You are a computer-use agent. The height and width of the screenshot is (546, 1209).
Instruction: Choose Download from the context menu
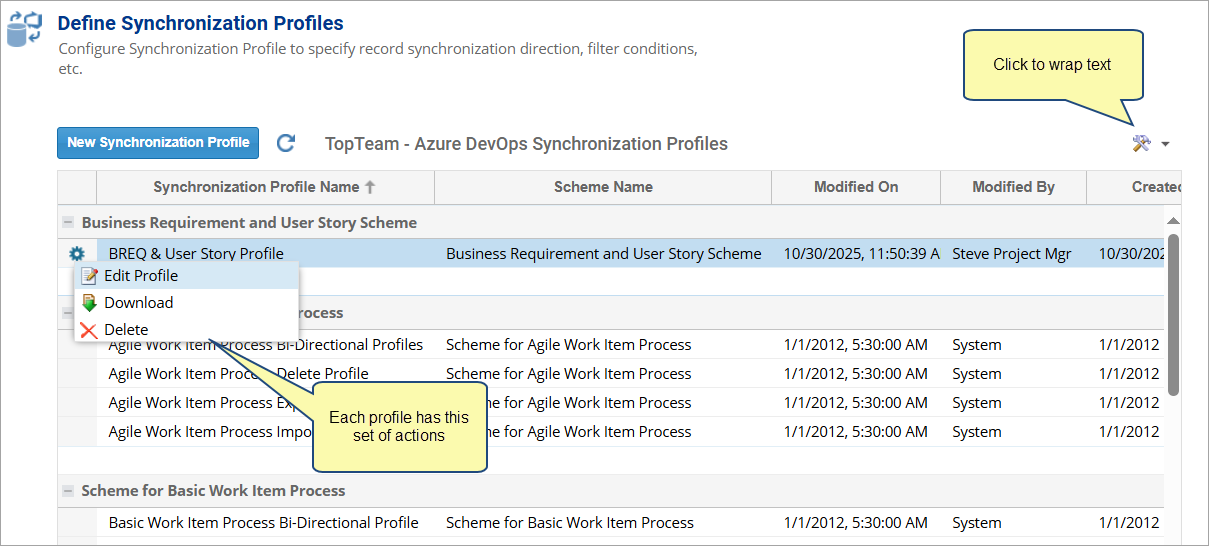(x=138, y=303)
